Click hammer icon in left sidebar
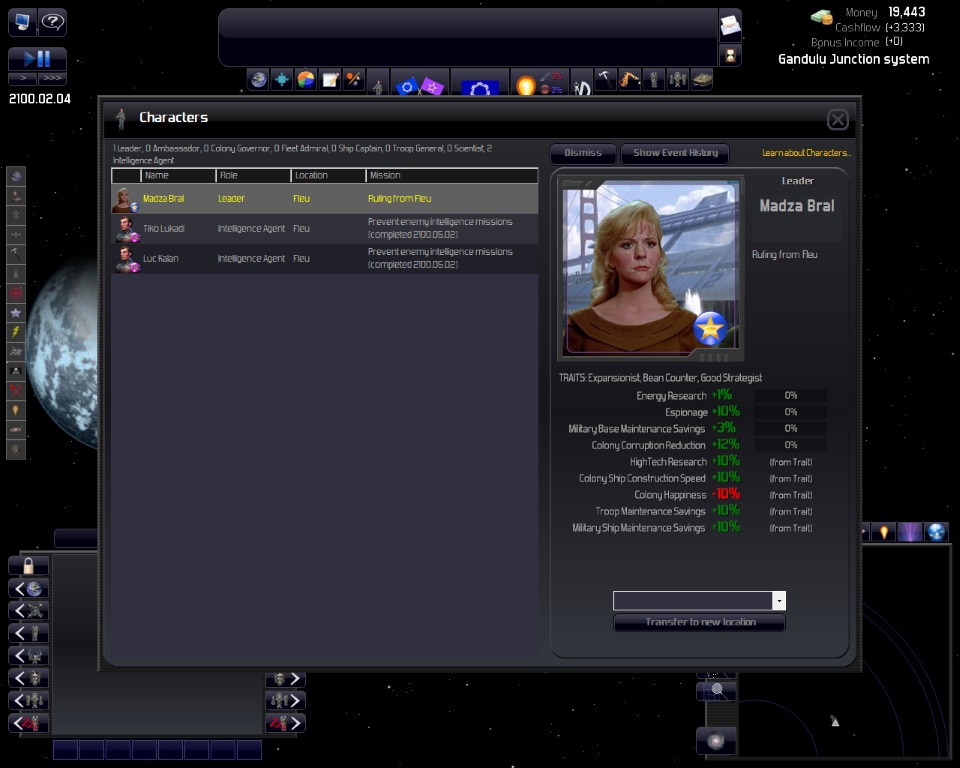 point(16,254)
